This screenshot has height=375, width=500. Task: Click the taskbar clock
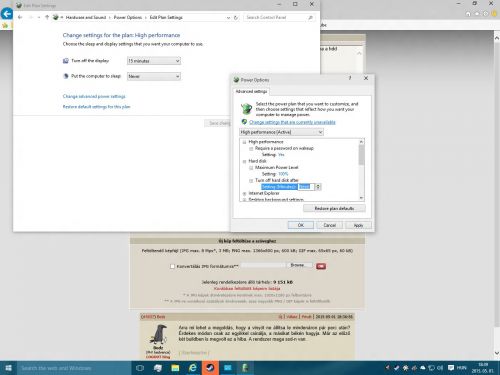[x=483, y=368]
